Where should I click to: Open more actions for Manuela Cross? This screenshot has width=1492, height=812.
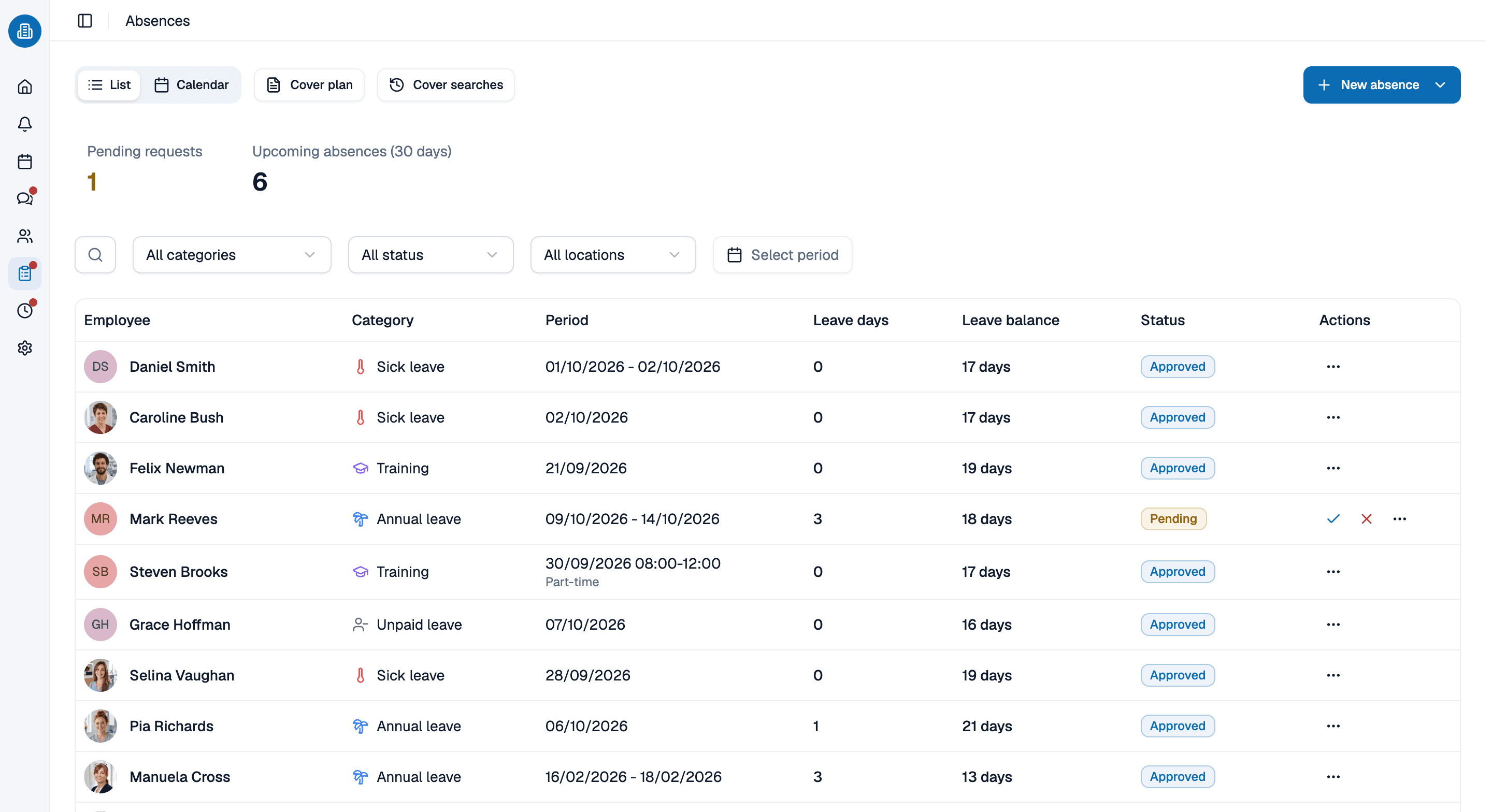[1333, 777]
